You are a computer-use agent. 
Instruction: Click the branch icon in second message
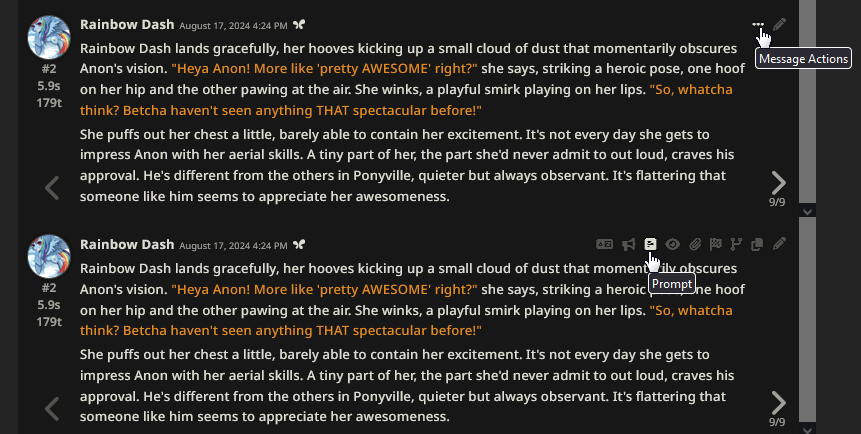738,243
